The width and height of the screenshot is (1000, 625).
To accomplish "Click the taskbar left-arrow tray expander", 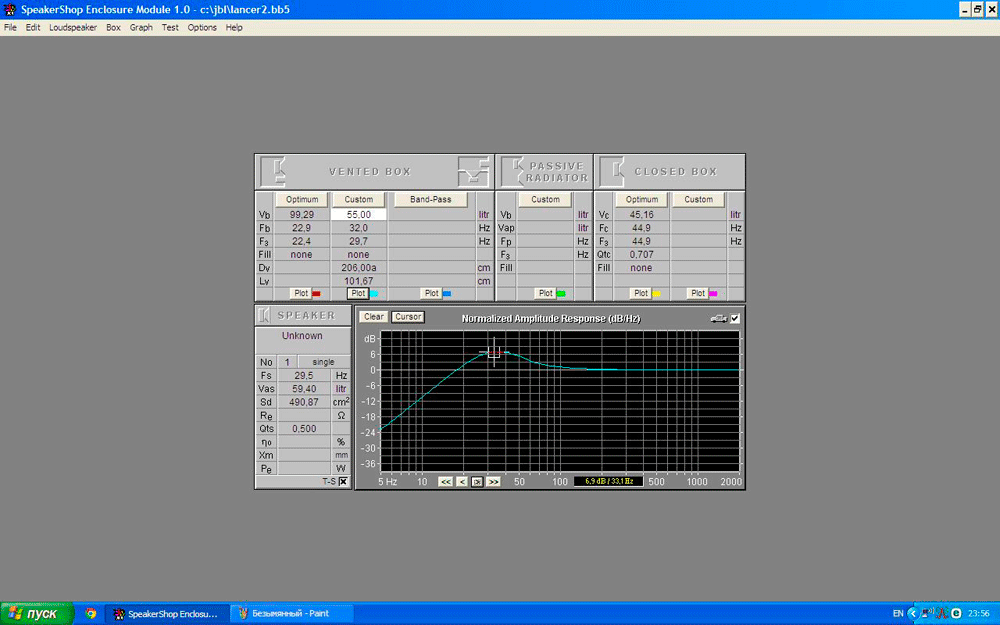I will tap(913, 614).
